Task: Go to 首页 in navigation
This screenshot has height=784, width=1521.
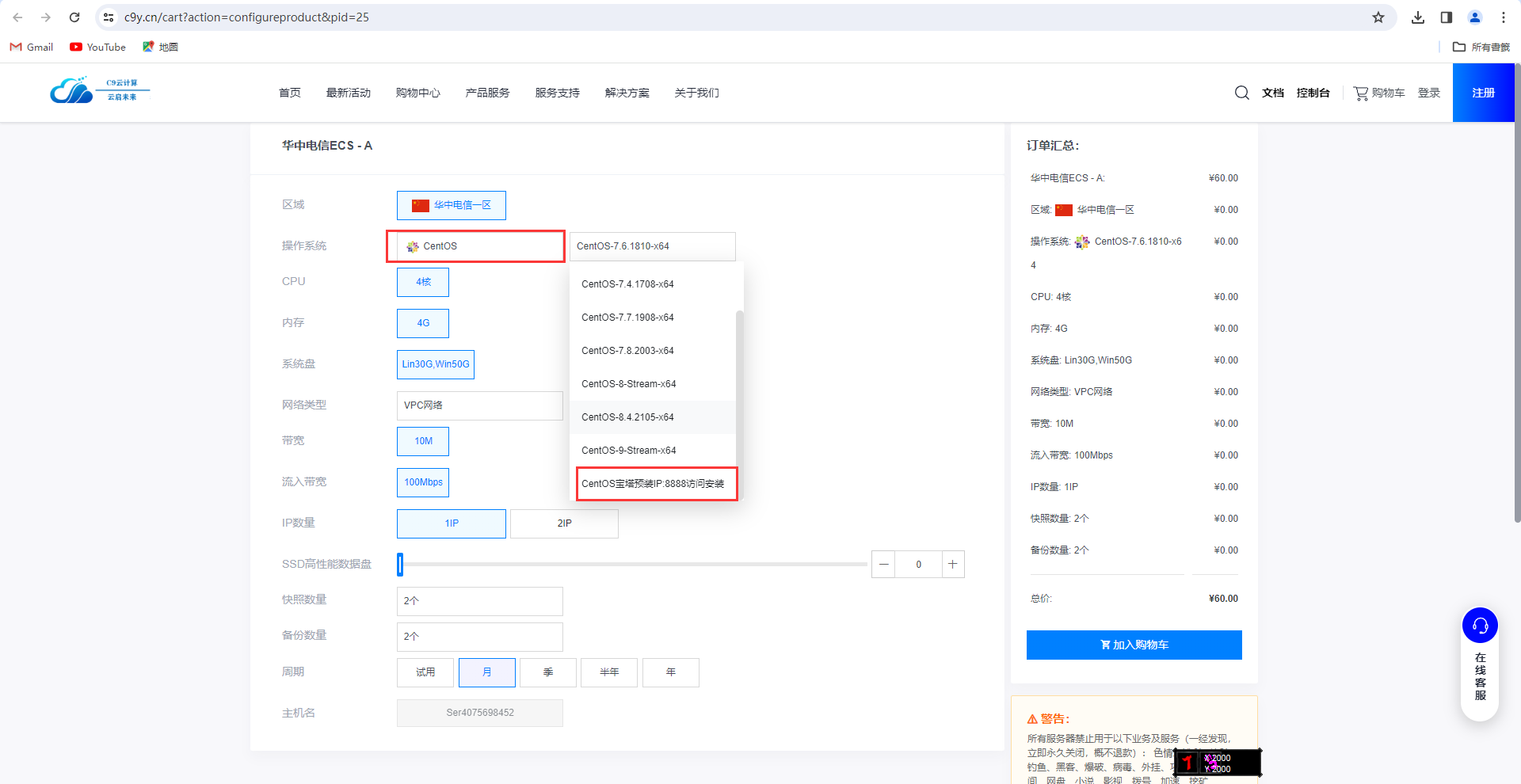Action: click(290, 93)
